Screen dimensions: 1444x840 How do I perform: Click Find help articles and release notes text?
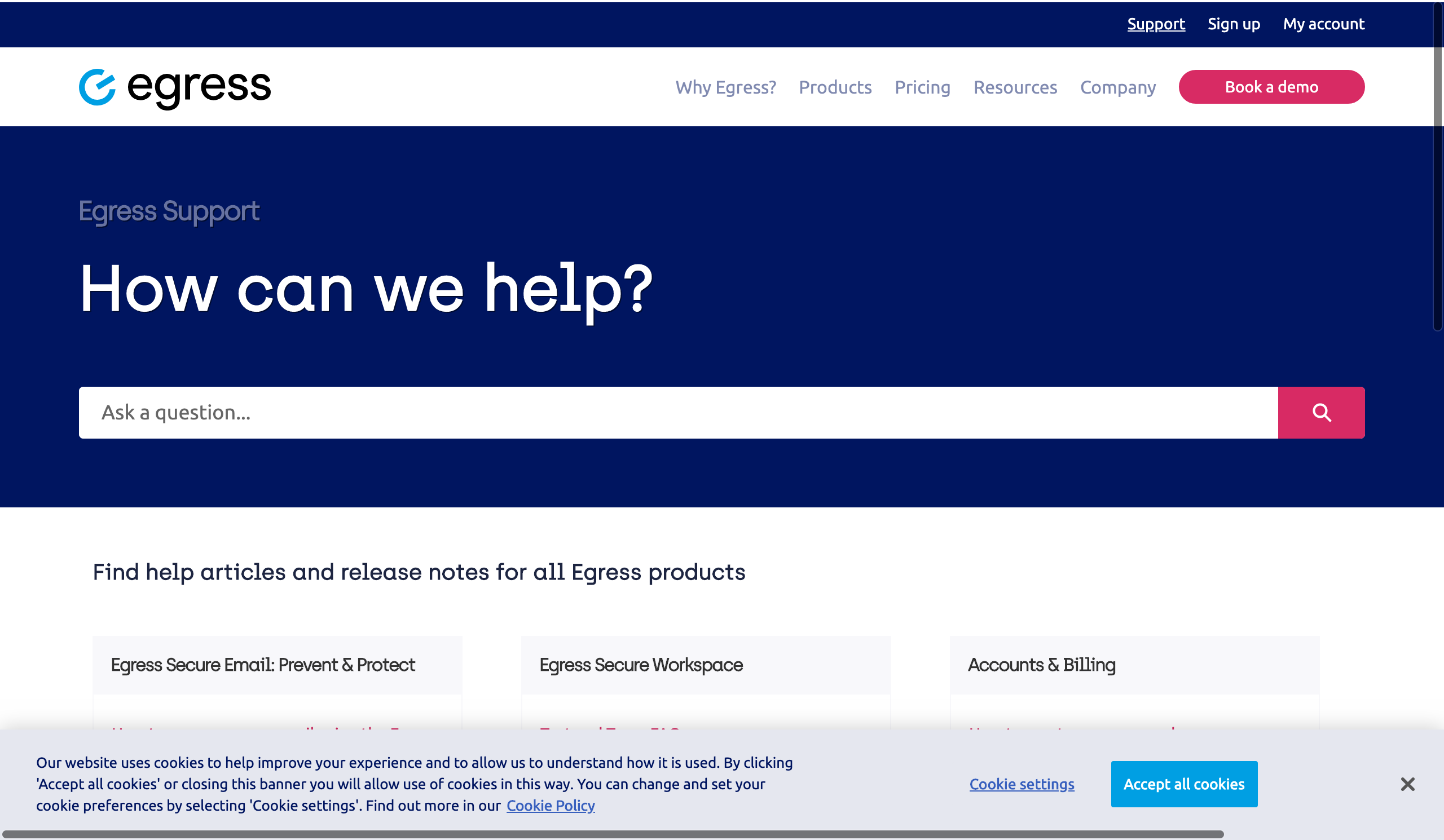419,572
